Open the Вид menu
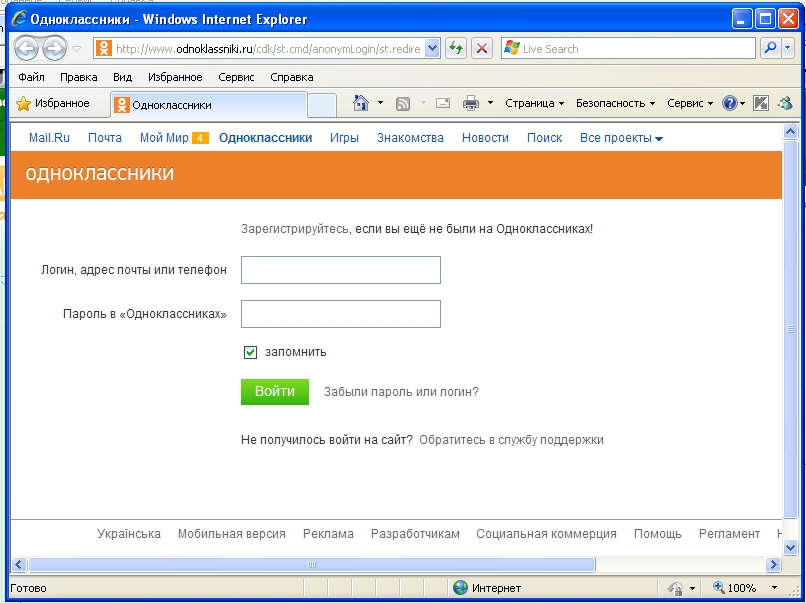The height and width of the screenshot is (603, 806). tap(122, 77)
